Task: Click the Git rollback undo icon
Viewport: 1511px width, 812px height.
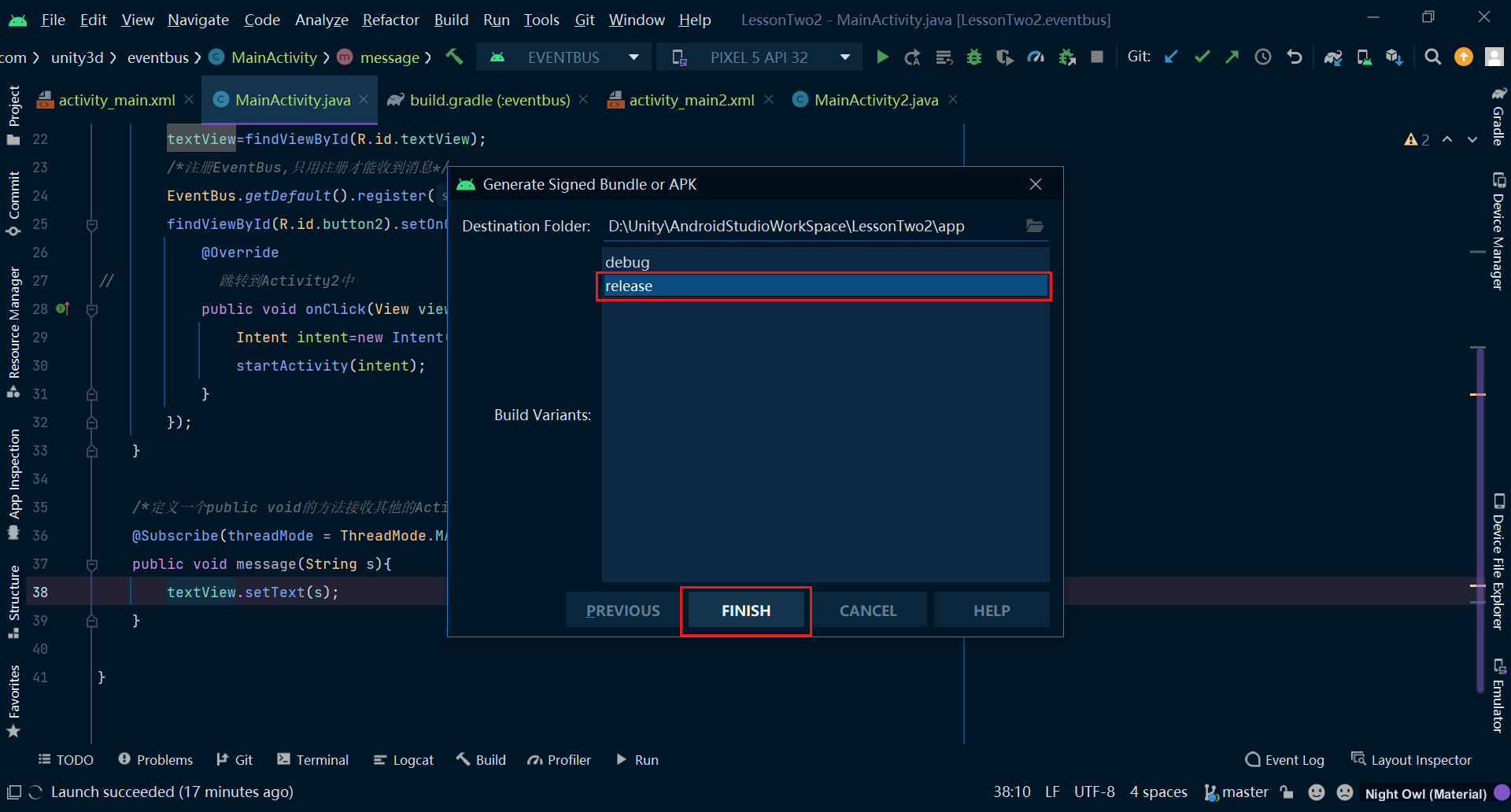Action: click(1295, 57)
